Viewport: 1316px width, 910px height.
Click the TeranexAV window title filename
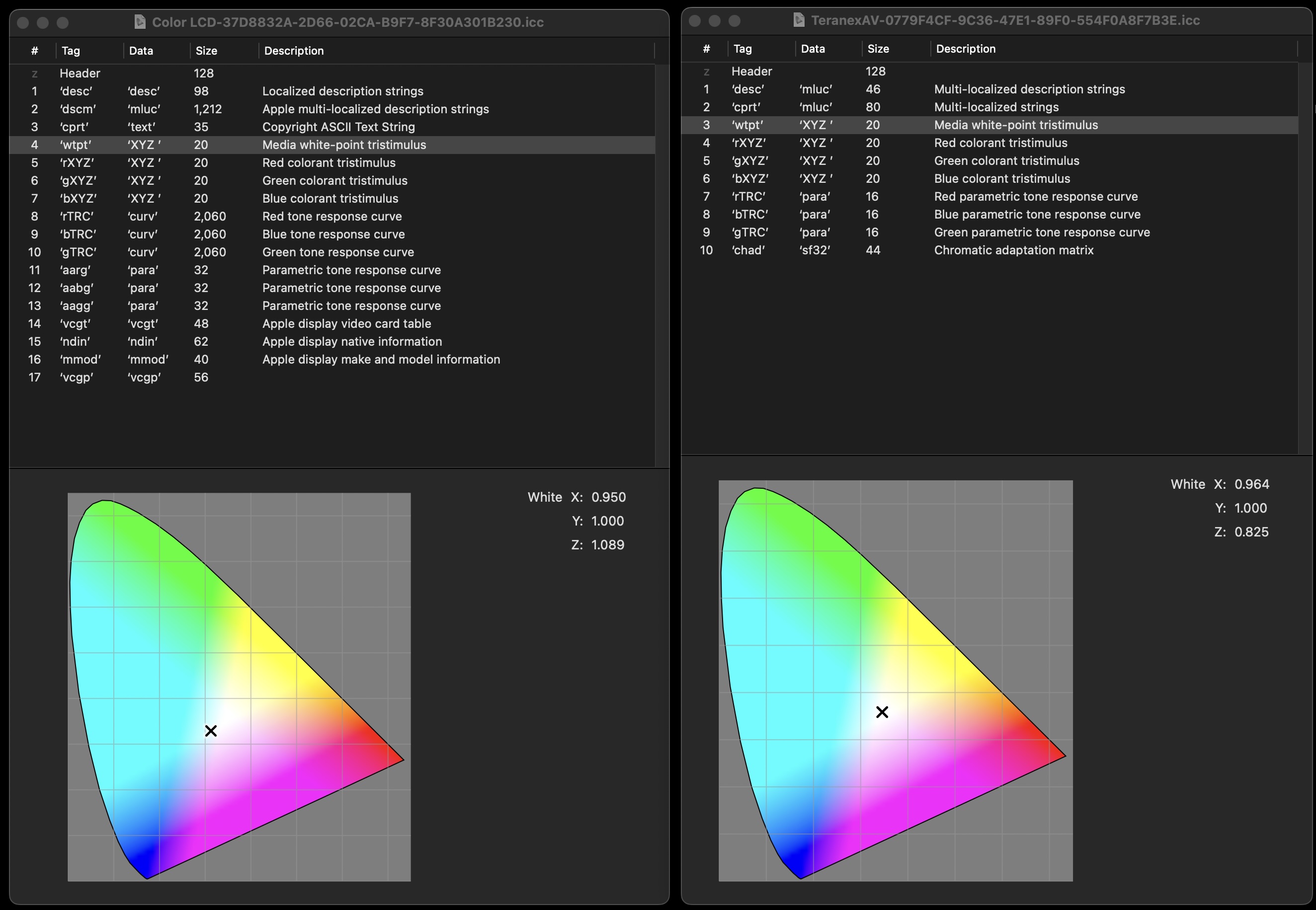click(1005, 20)
